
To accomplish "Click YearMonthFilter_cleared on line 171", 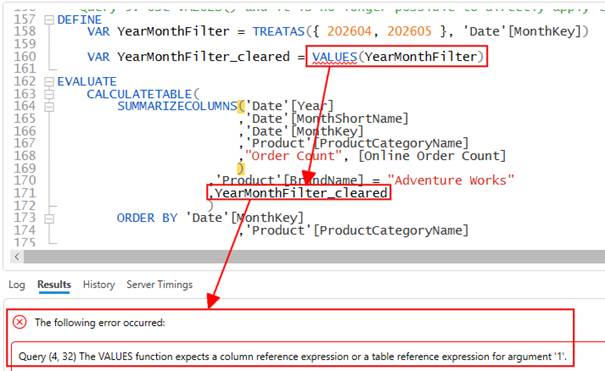I will click(301, 193).
